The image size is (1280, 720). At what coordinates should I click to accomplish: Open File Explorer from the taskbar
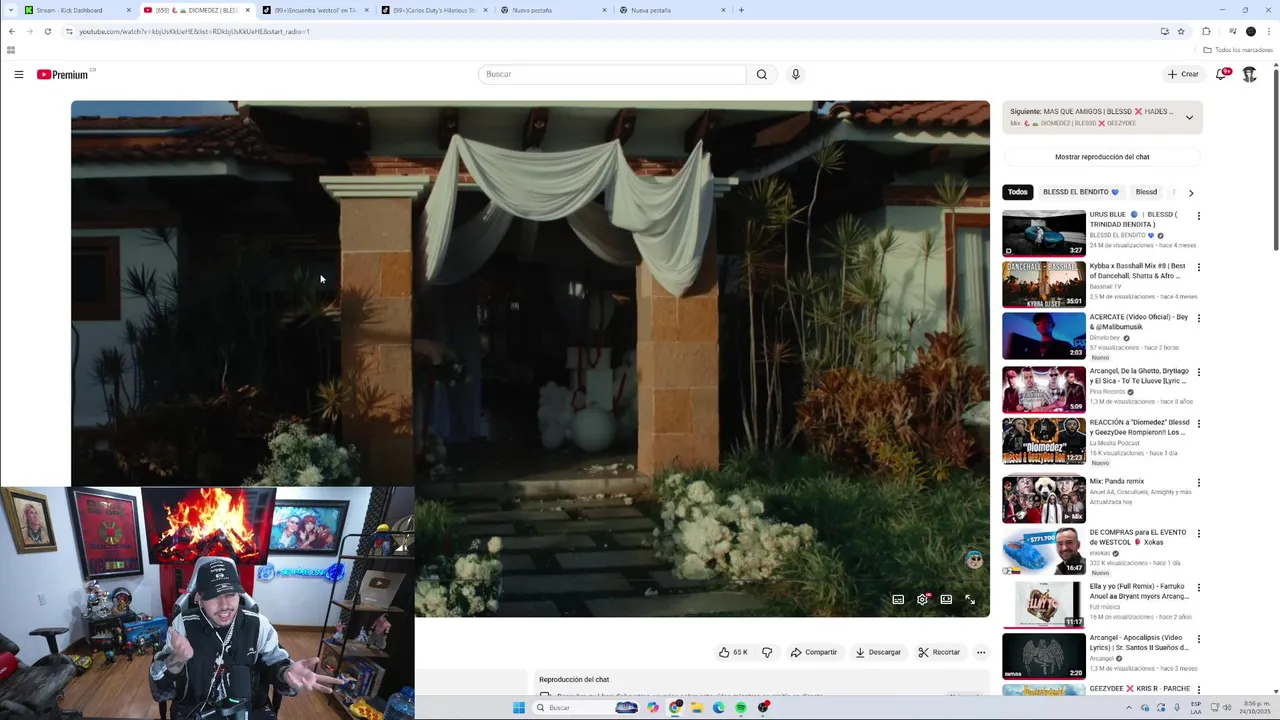(697, 708)
